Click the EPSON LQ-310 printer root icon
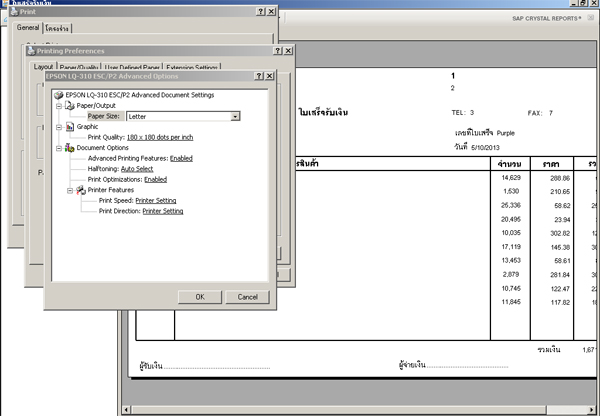This screenshot has width=600, height=416. [x=59, y=95]
